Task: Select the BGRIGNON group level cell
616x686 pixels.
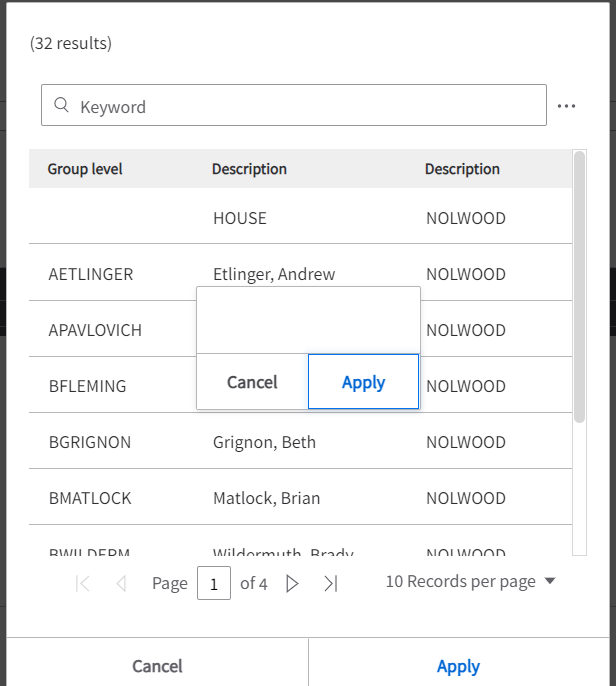Action: pos(90,442)
